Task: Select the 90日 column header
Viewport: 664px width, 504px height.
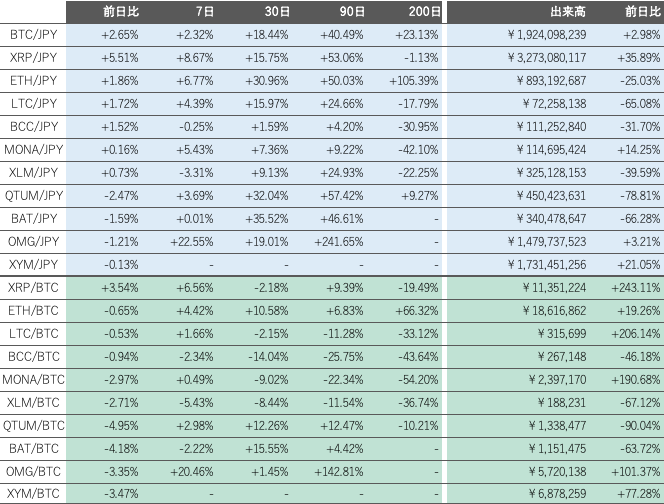Action: point(350,12)
